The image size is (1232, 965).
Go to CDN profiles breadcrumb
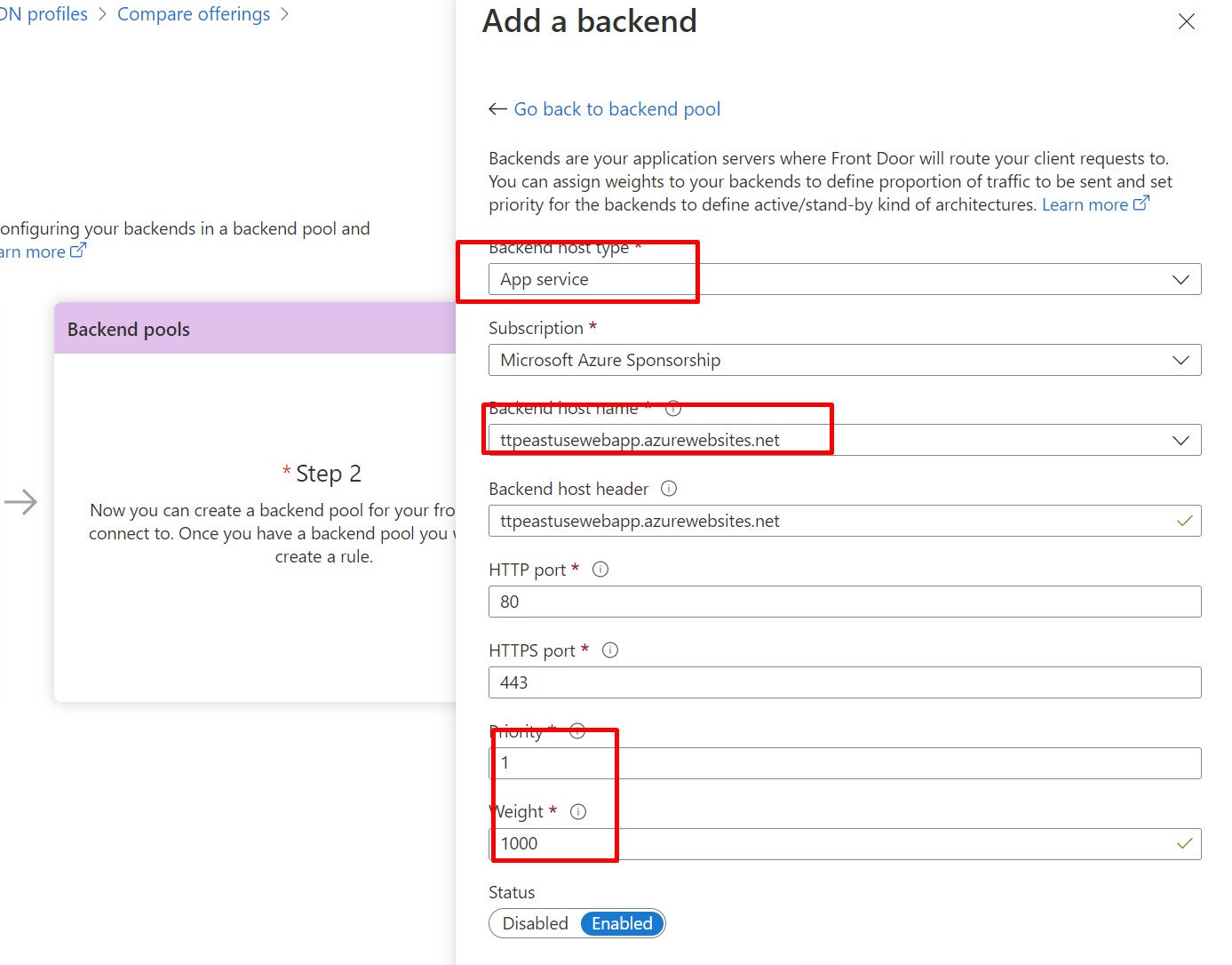[44, 14]
